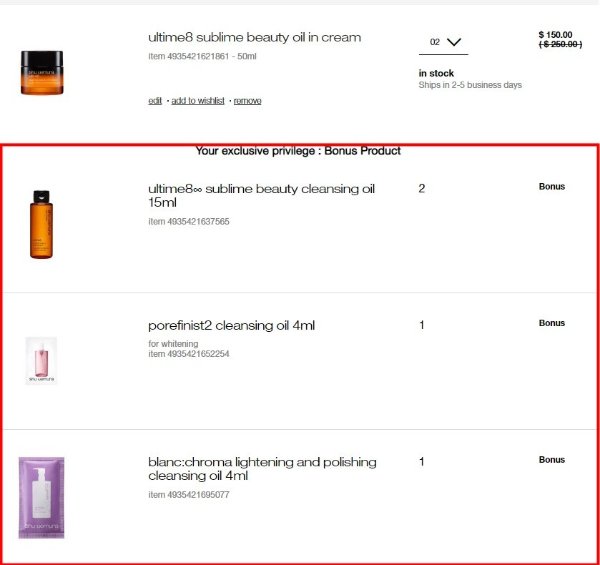Image resolution: width=600 pixels, height=565 pixels.
Task: Open the ultime8 sublime beauty oil in cream title
Action: coord(254,38)
